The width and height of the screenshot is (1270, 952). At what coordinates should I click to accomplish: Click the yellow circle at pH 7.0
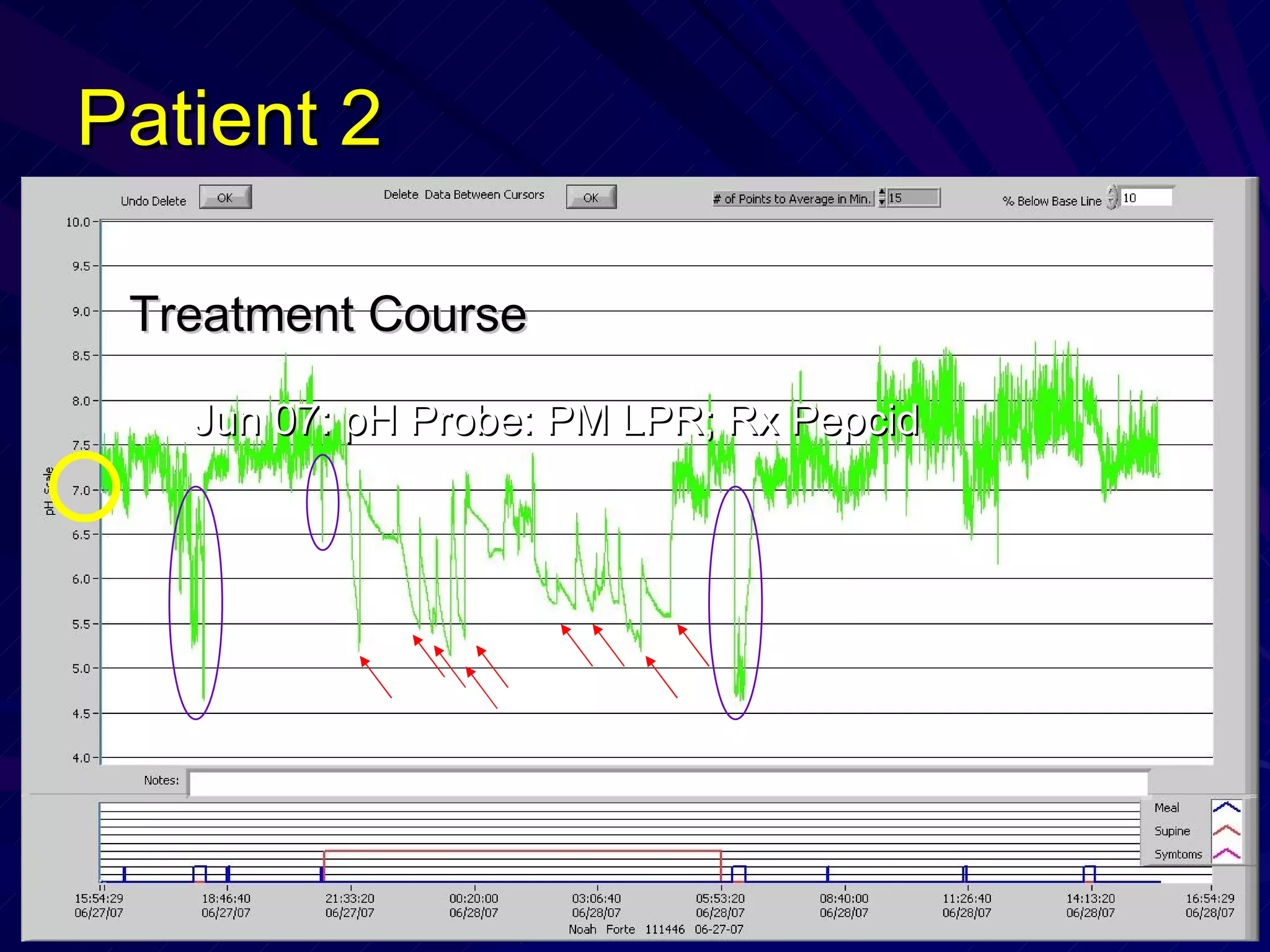tap(85, 486)
